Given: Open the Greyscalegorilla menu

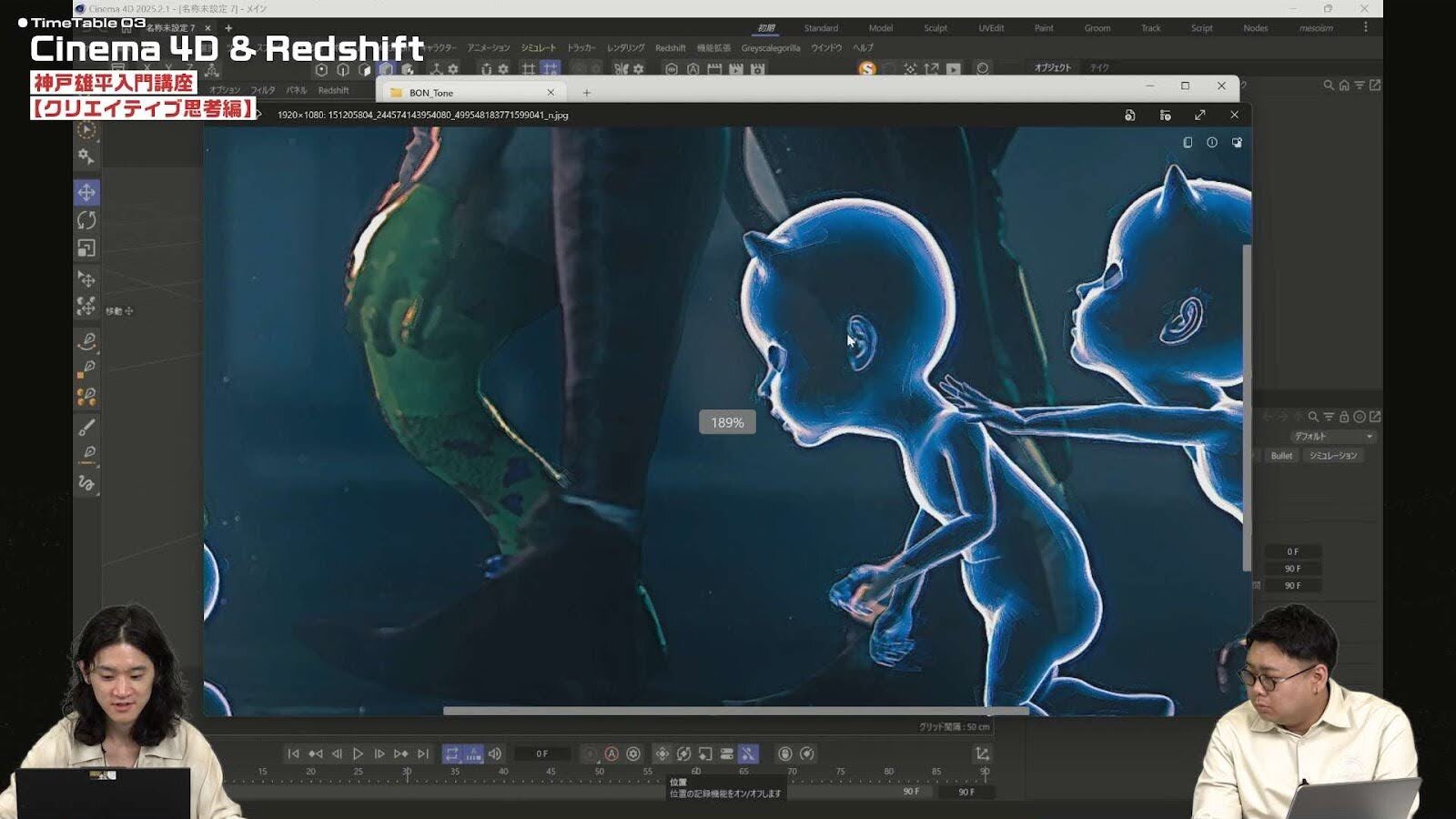Looking at the screenshot, I should tap(770, 48).
